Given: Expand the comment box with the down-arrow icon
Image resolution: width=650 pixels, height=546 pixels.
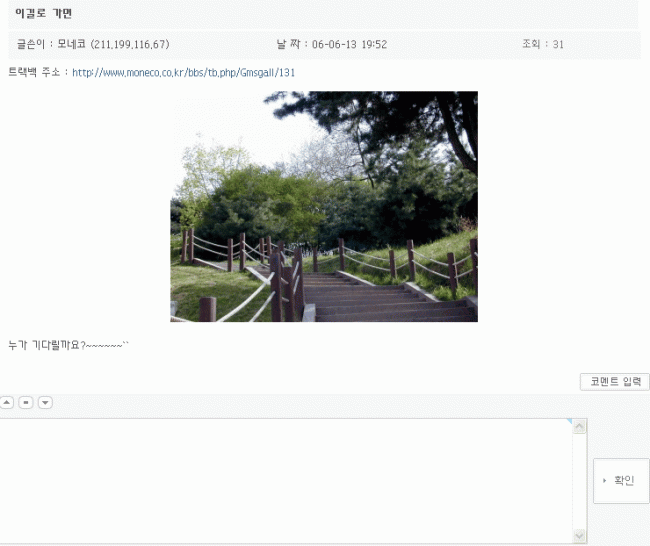Looking at the screenshot, I should [45, 402].
